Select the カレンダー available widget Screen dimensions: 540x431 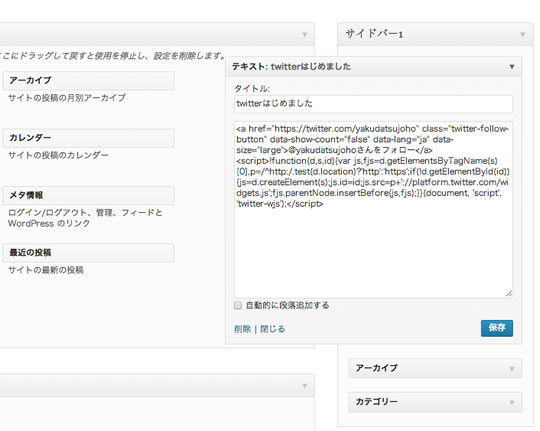[x=89, y=138]
